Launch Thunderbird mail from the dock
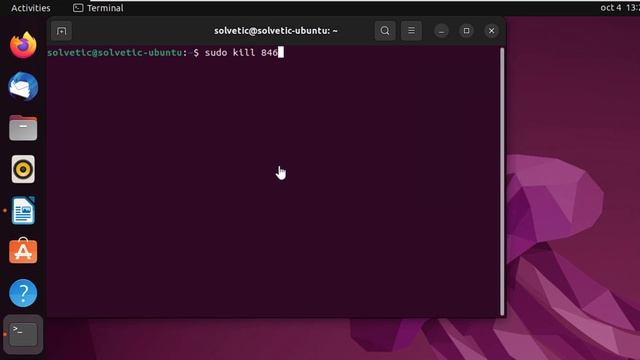 pyautogui.click(x=23, y=87)
